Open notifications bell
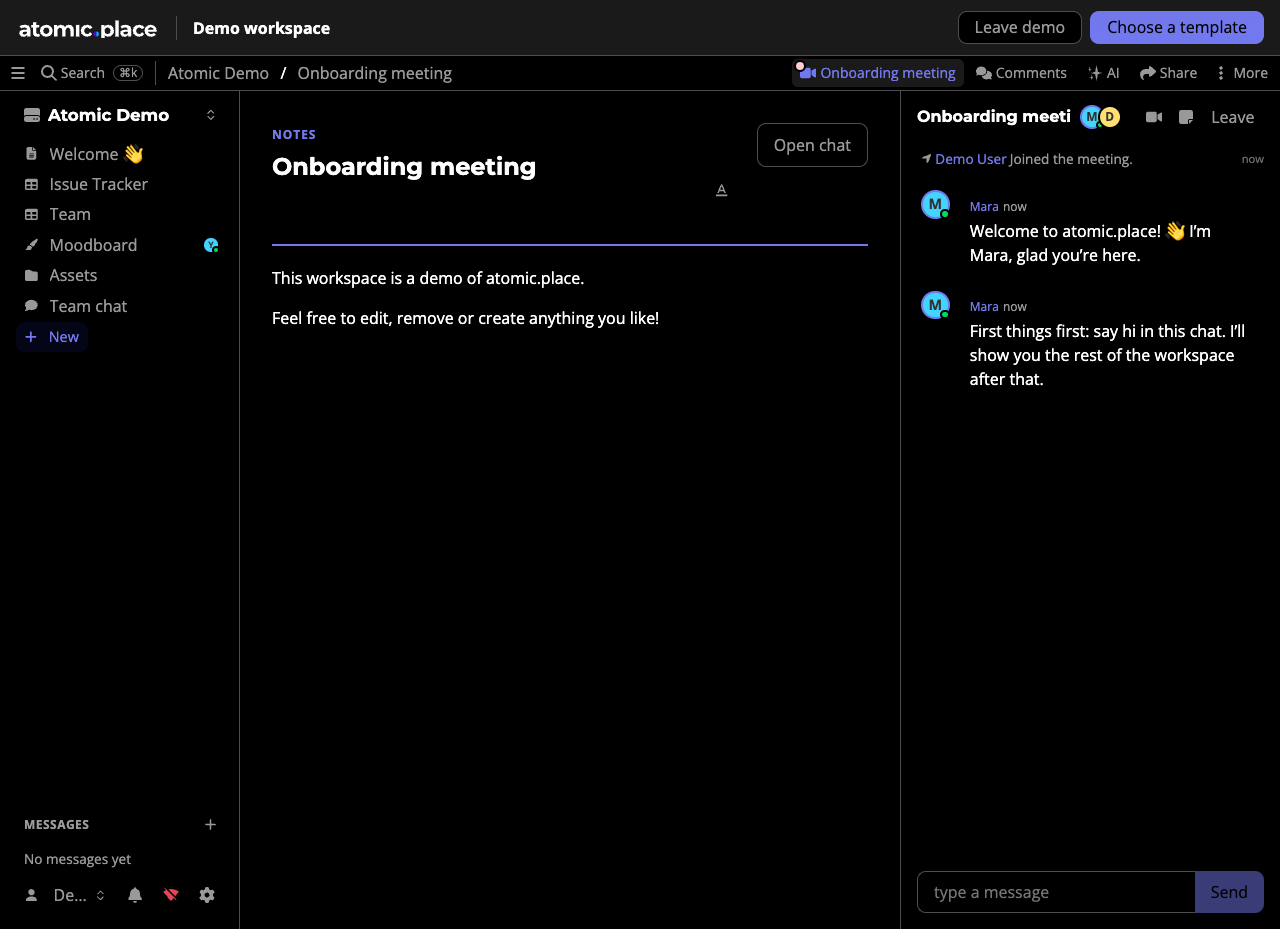 click(135, 895)
